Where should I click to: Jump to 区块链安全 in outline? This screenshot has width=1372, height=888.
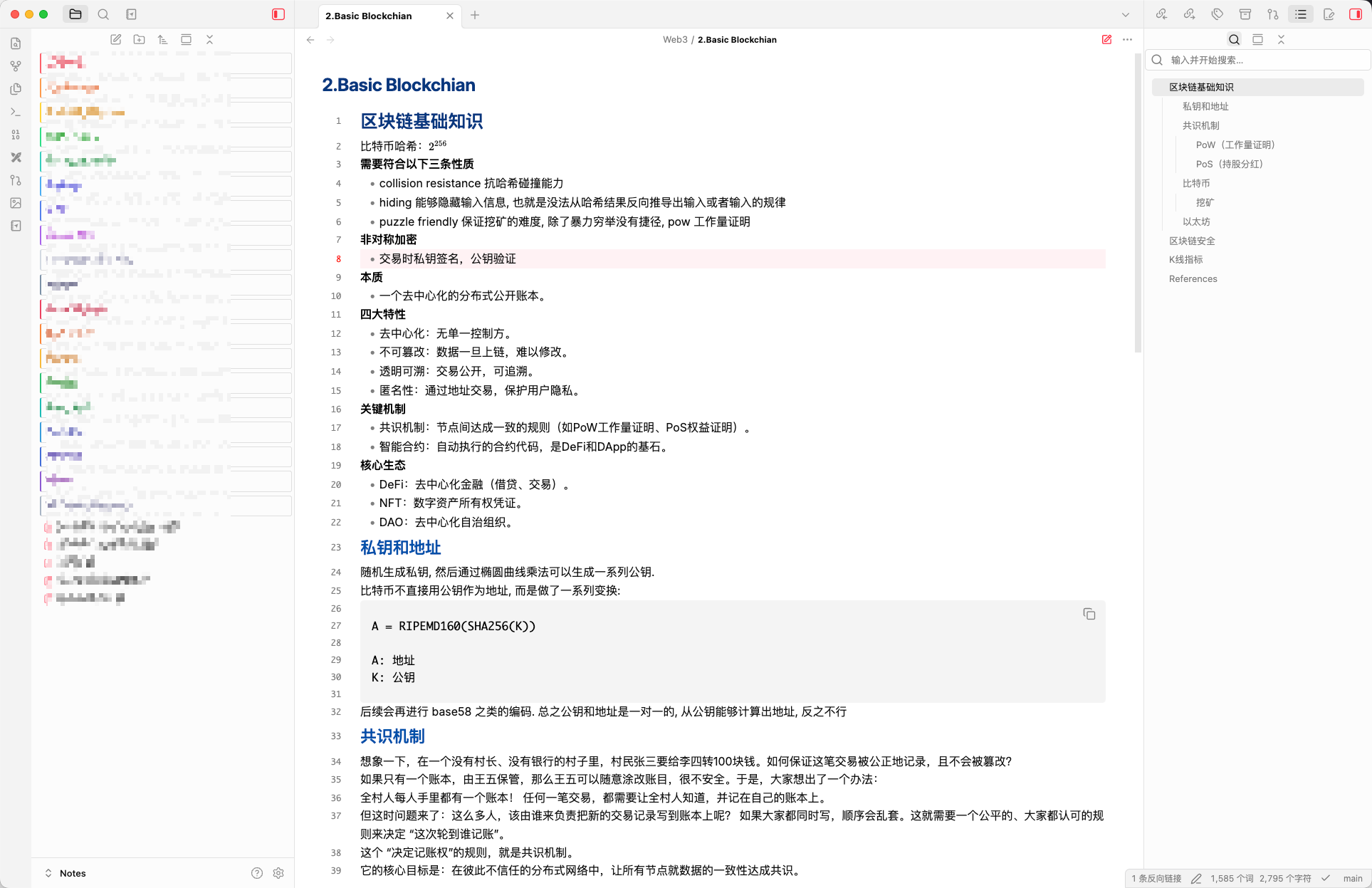tap(1192, 241)
